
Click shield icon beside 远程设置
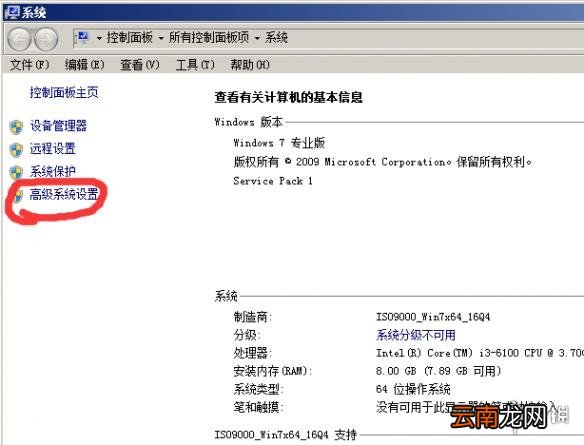pos(16,150)
